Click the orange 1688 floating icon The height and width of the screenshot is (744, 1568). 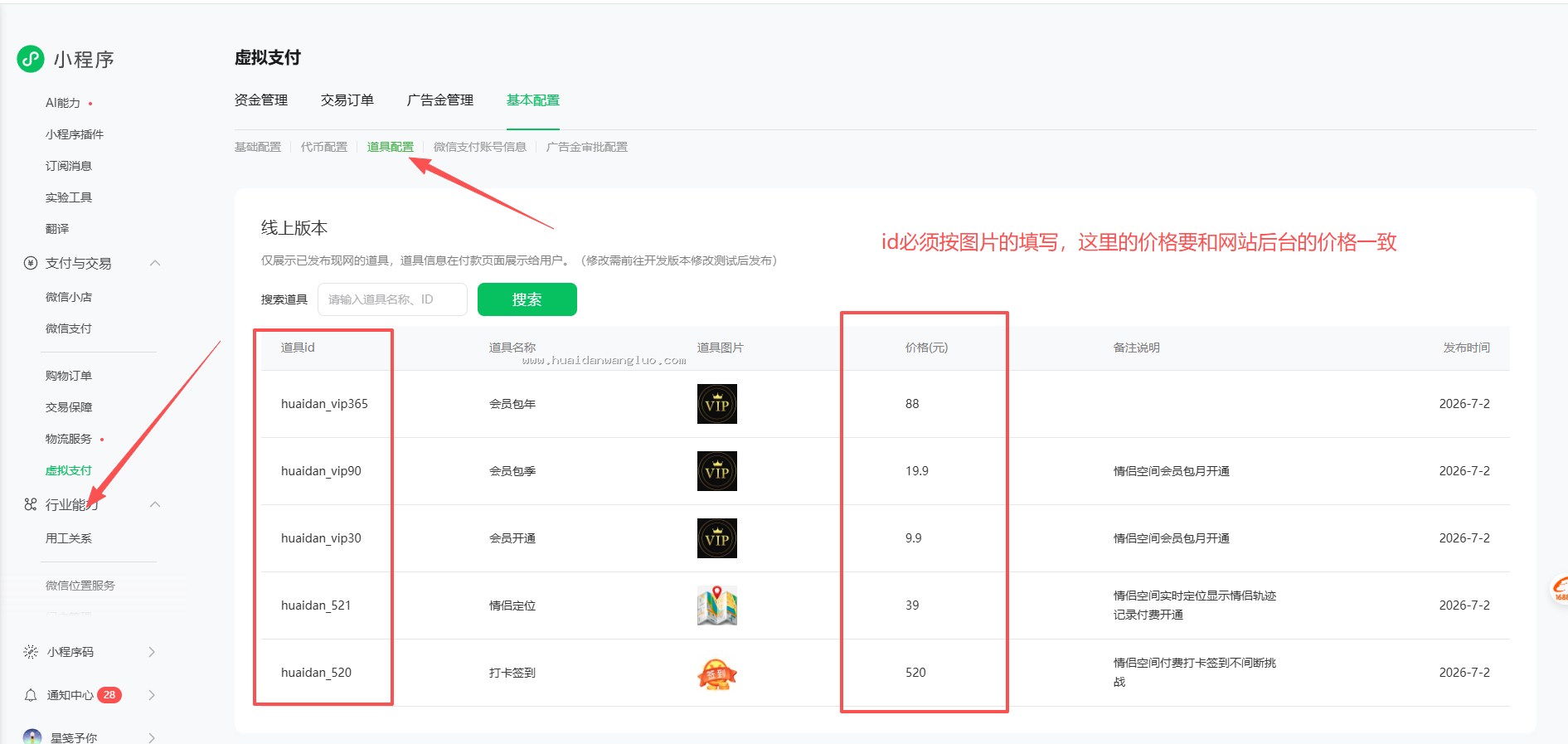pos(1560,590)
